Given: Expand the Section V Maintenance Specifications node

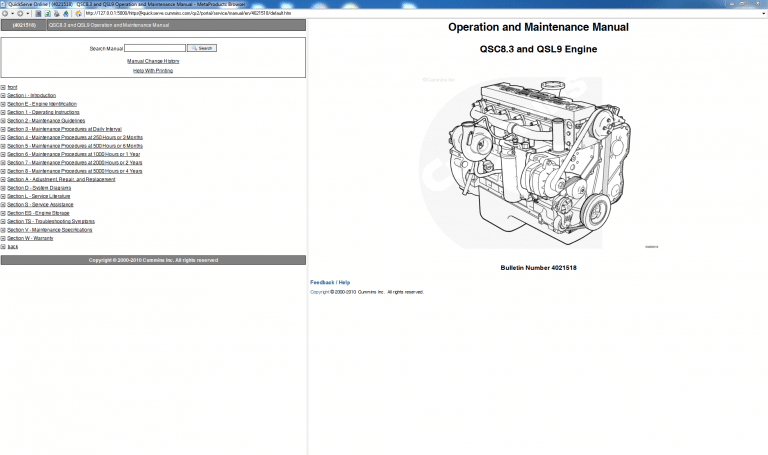Looking at the screenshot, I should pyautogui.click(x=3, y=230).
